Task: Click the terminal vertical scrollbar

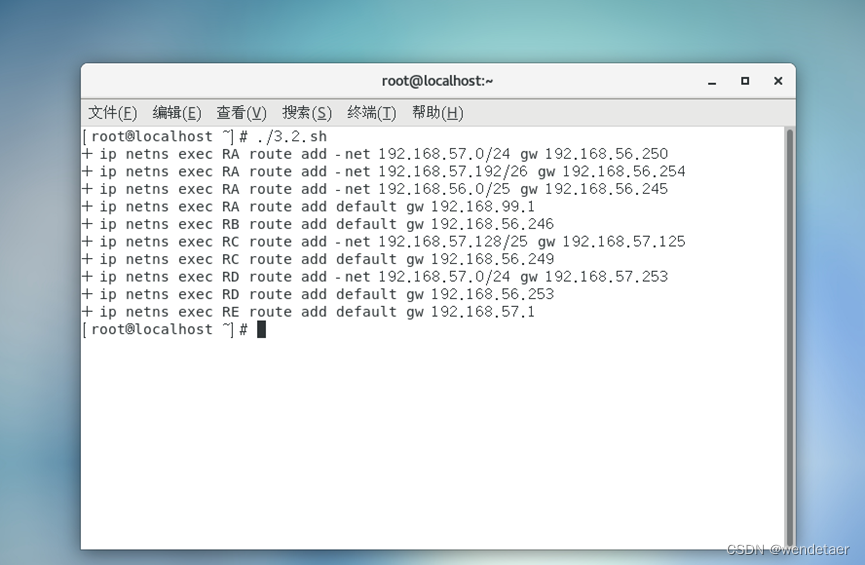Action: click(x=789, y=337)
